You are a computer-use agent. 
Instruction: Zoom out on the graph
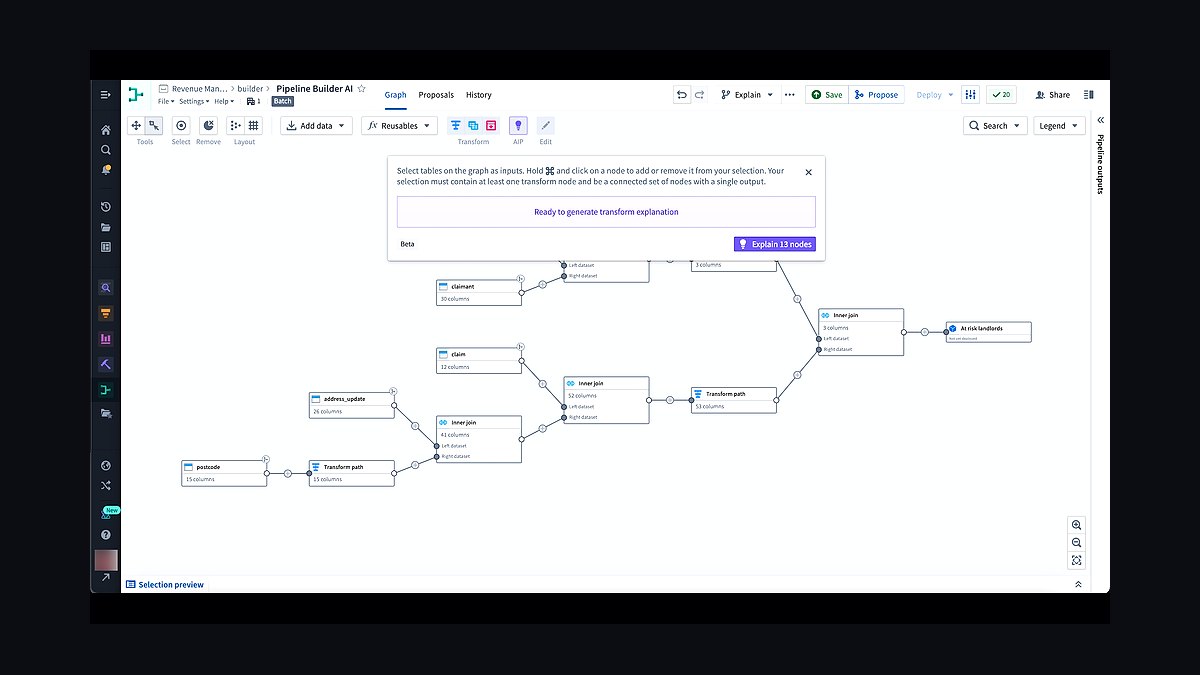[x=1076, y=543]
